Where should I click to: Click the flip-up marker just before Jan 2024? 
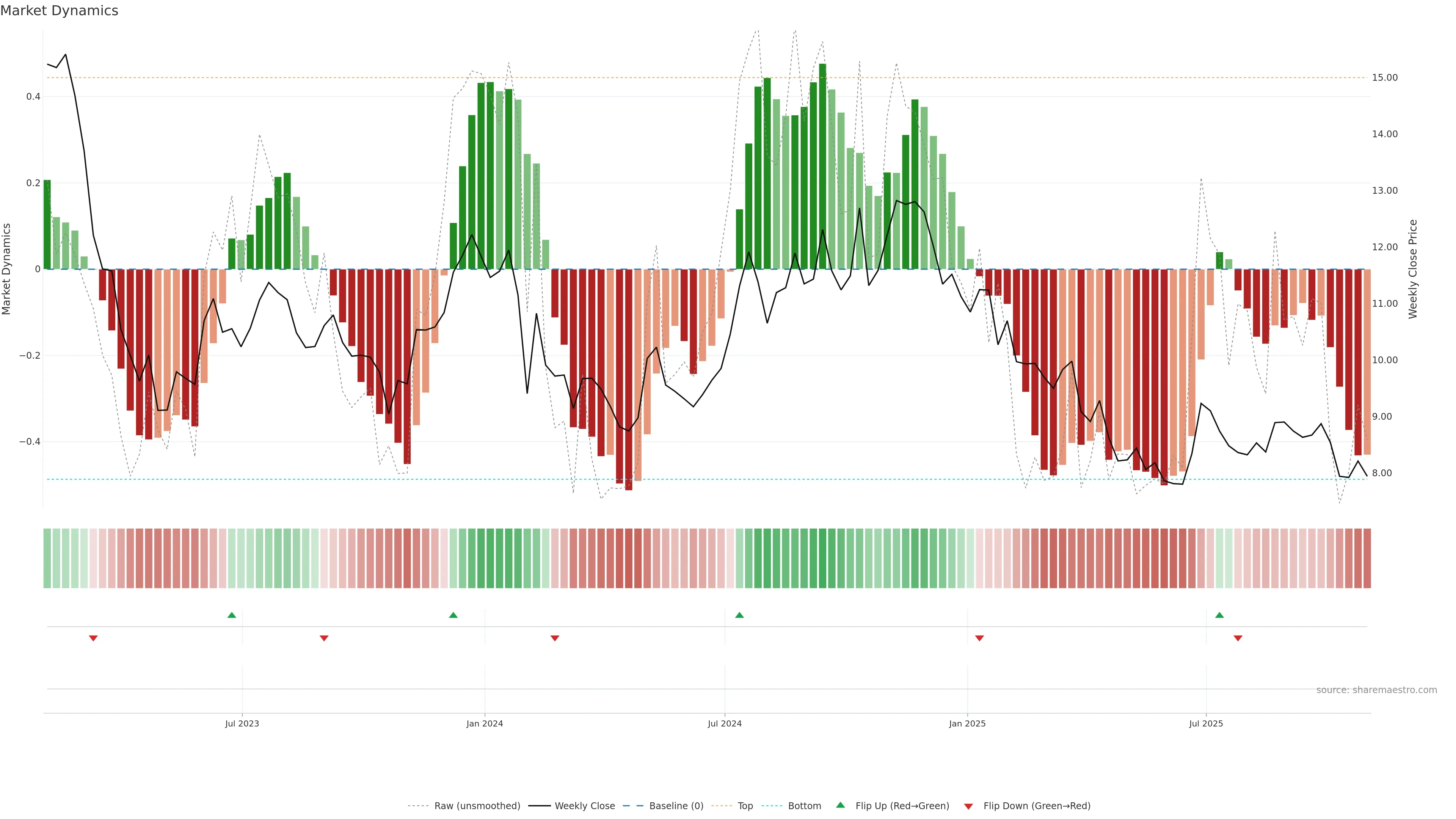pos(453,615)
